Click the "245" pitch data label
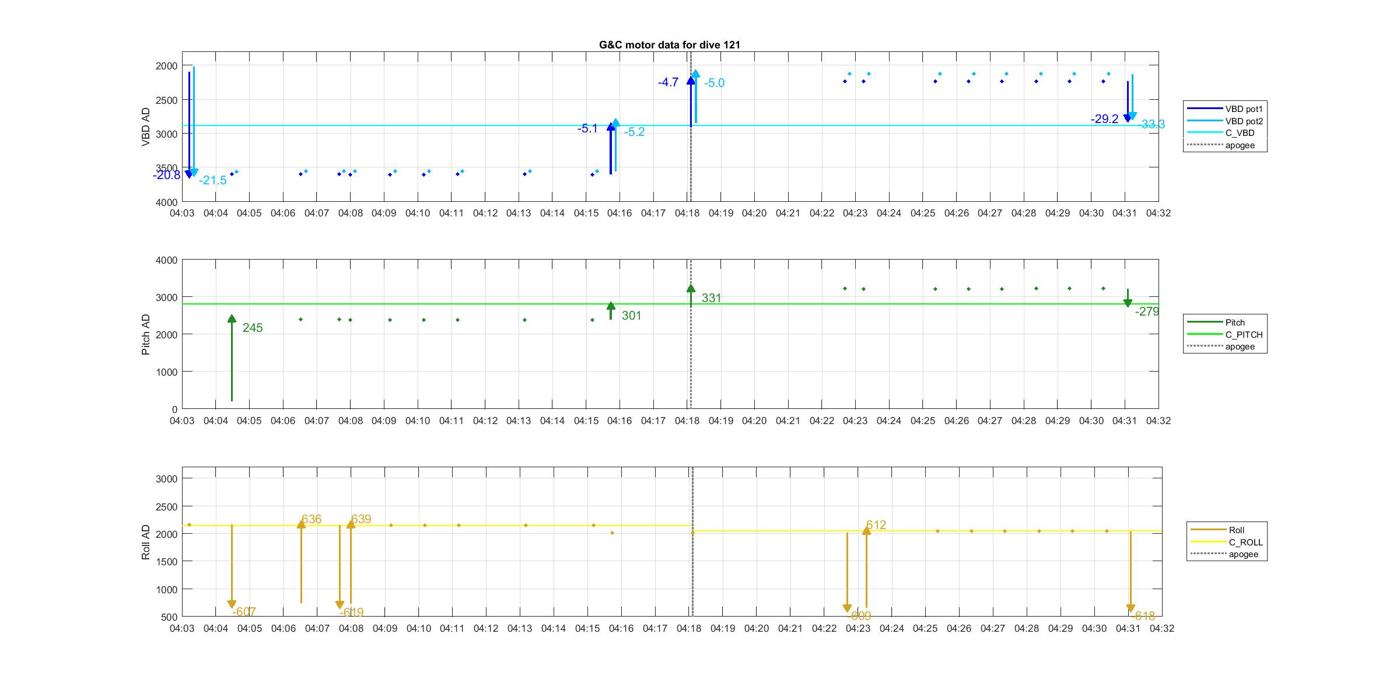This screenshot has width=1400, height=693. pyautogui.click(x=252, y=328)
